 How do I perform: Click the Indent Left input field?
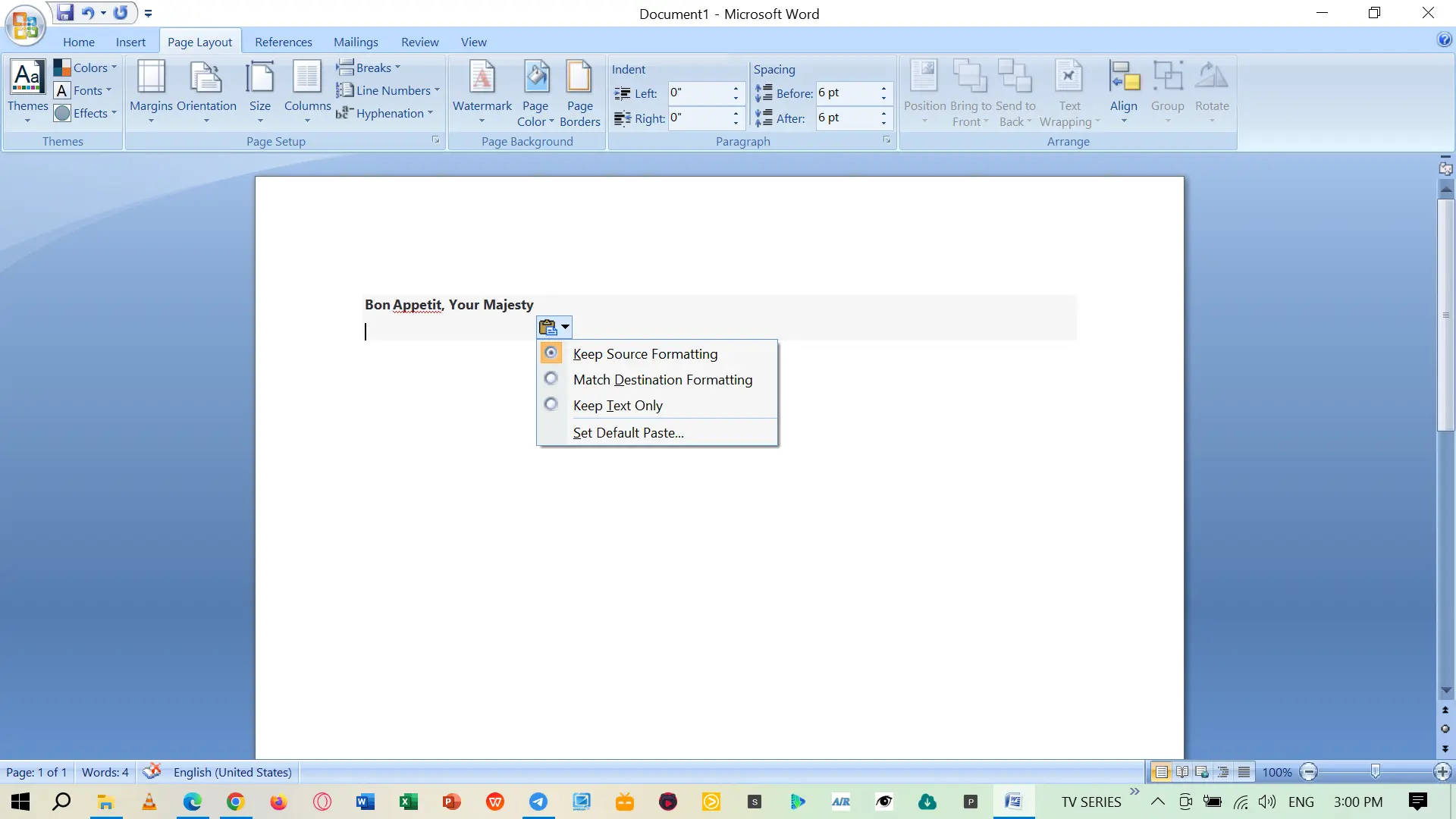[698, 93]
